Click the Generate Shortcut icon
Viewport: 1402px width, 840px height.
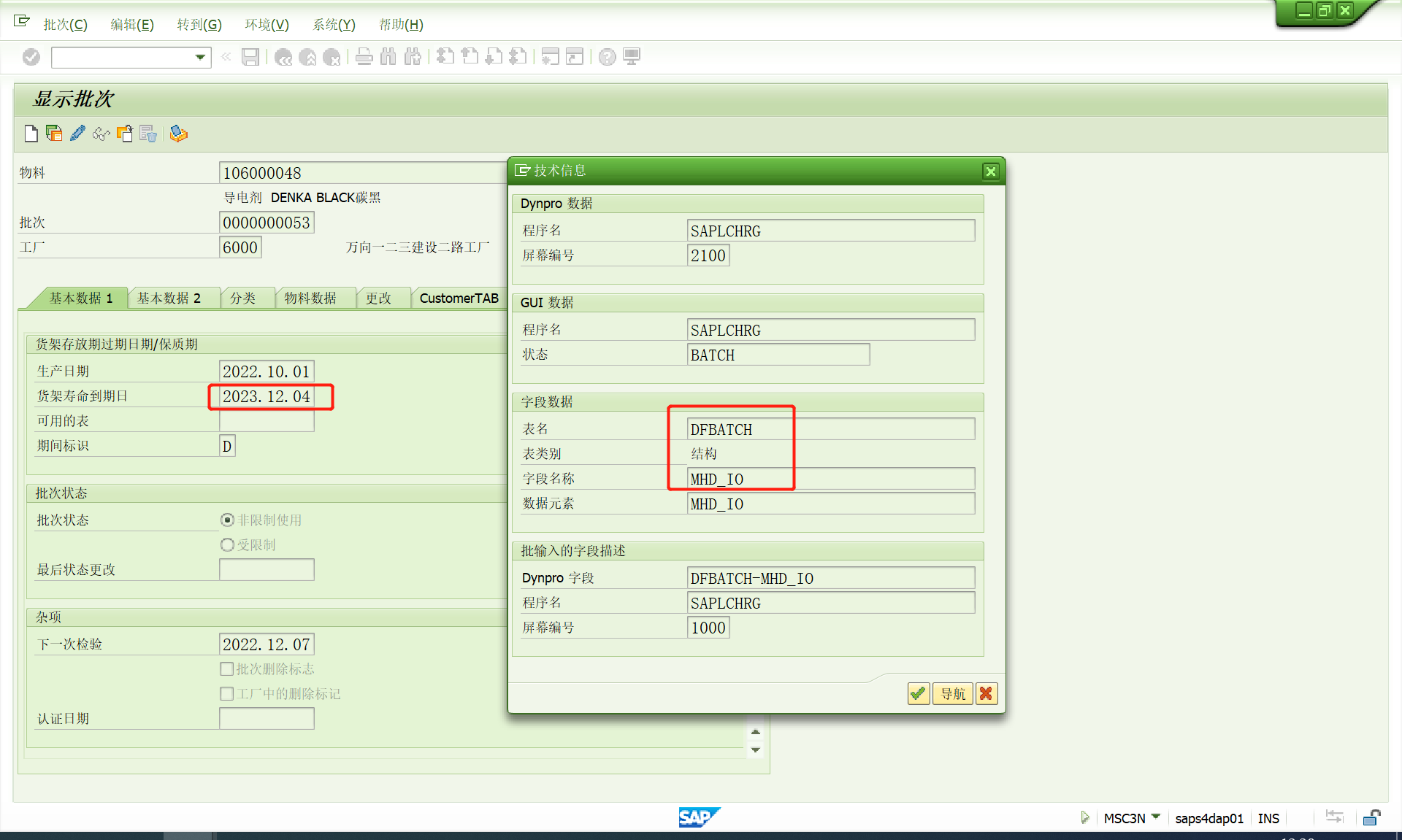[575, 57]
